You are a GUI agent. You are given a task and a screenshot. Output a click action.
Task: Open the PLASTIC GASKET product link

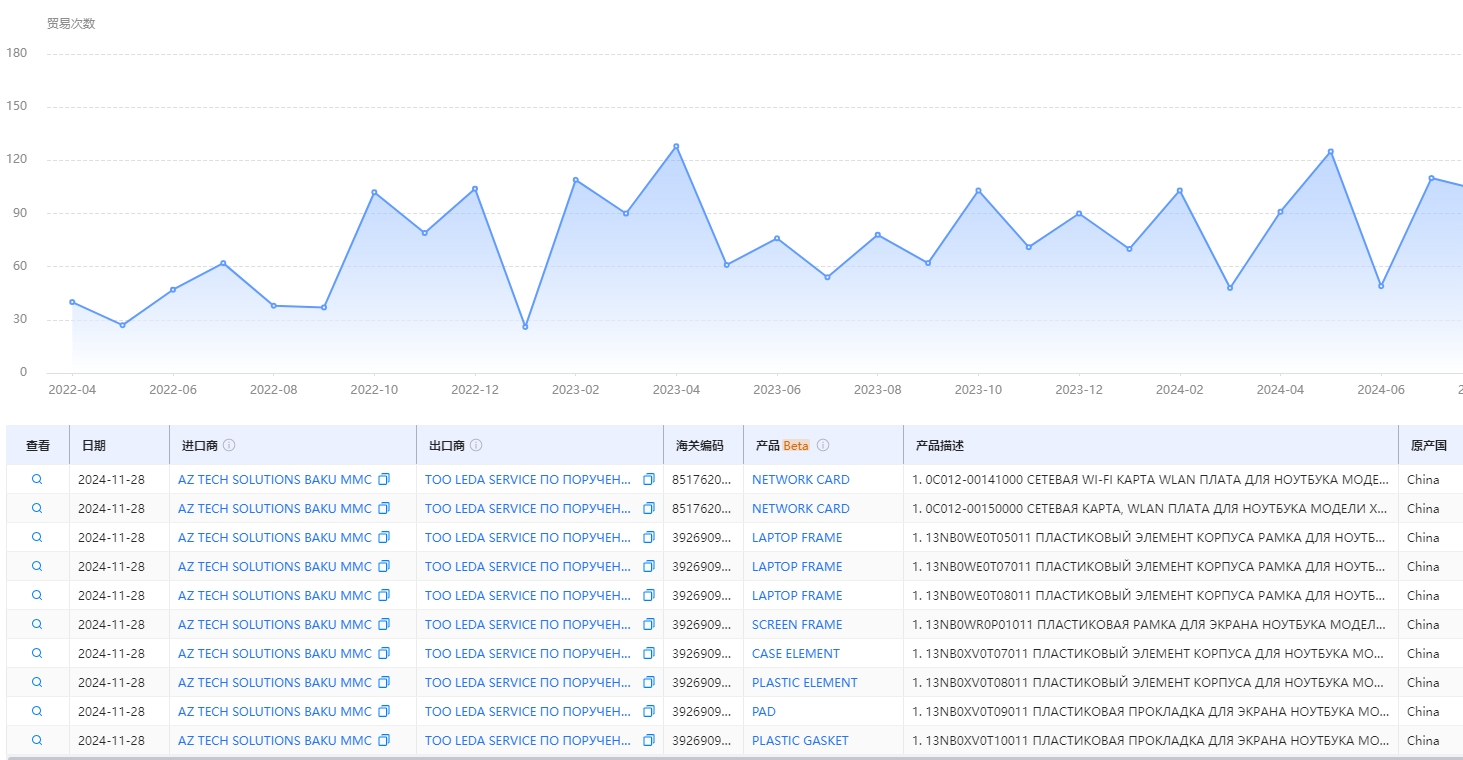(800, 741)
